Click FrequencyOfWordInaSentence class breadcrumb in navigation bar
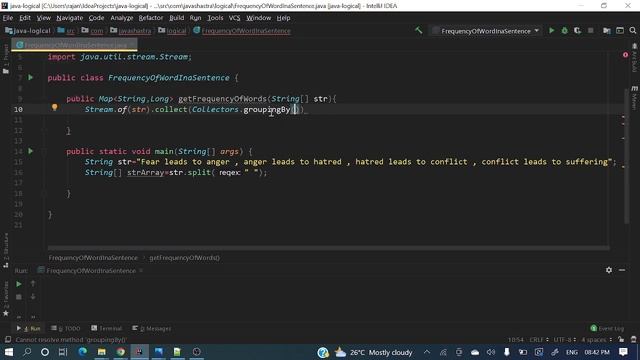The image size is (640, 360). 242,31
